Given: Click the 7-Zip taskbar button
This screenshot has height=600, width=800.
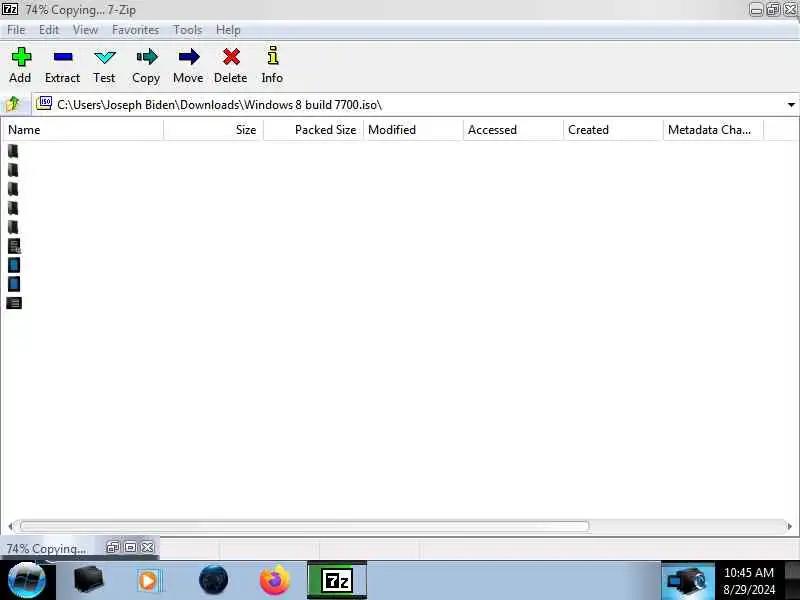Looking at the screenshot, I should pyautogui.click(x=337, y=580).
